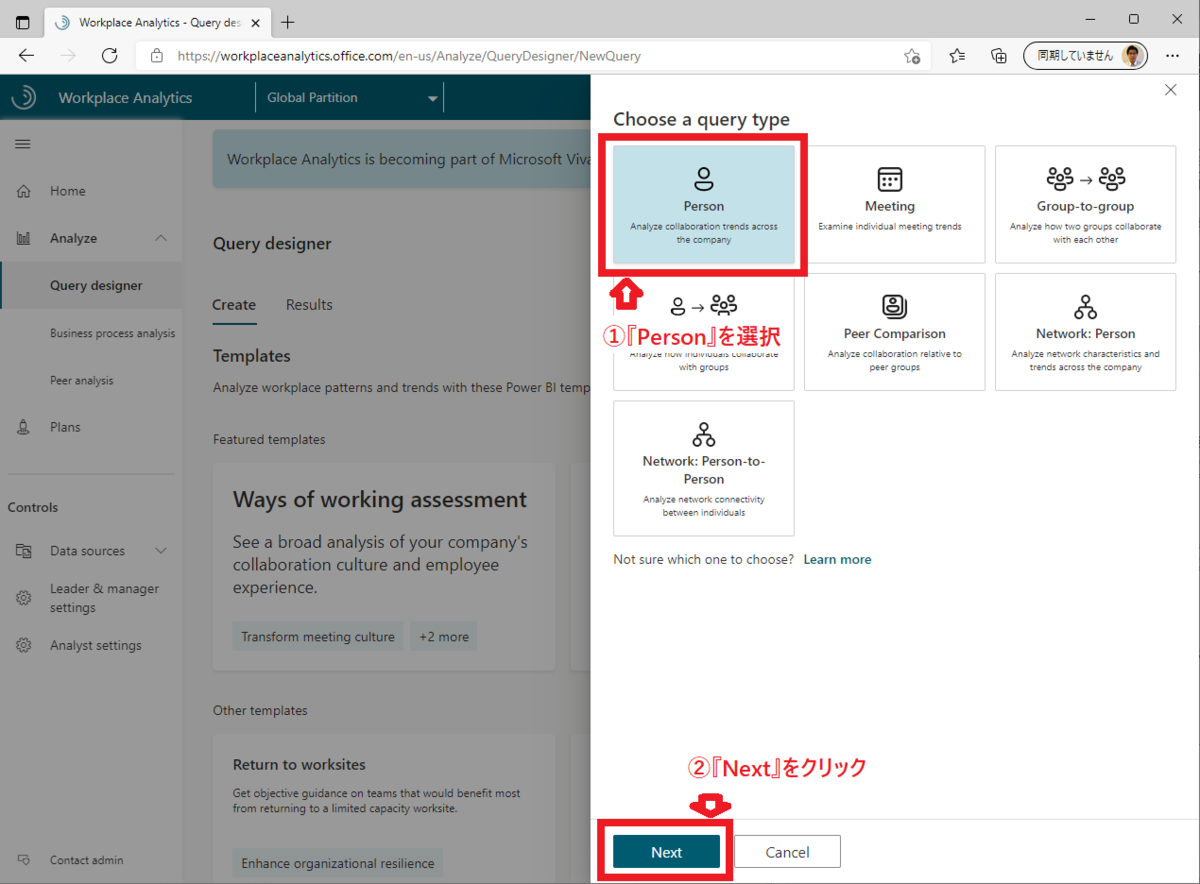
Task: Click the Person silhouette icon
Action: [704, 179]
